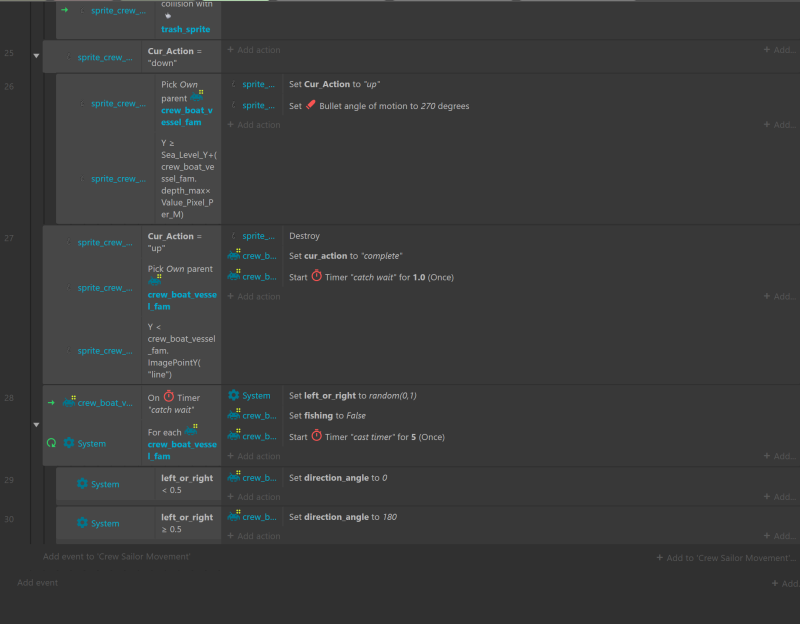
Task: Click the green trigger arrow on event 28
Action: pyautogui.click(x=51, y=403)
